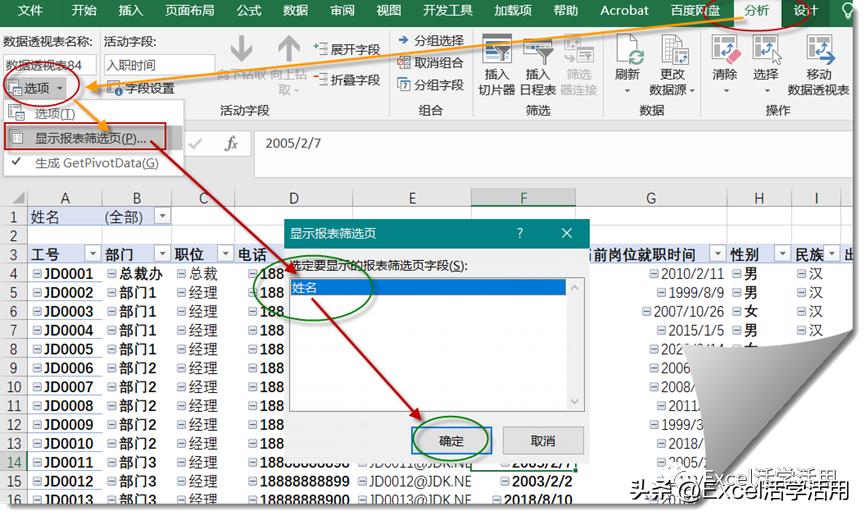Click 取消 in the dialog
The width and height of the screenshot is (865, 516).
click(x=543, y=440)
